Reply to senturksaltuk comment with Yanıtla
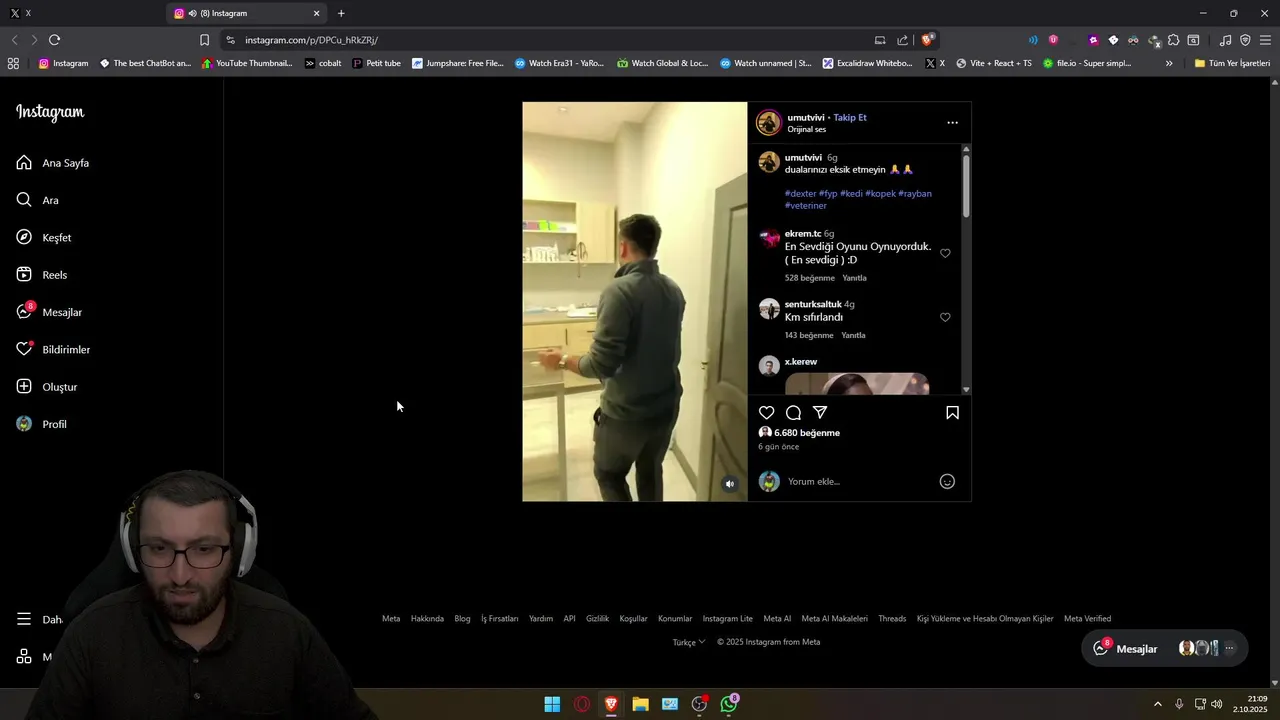 (853, 335)
